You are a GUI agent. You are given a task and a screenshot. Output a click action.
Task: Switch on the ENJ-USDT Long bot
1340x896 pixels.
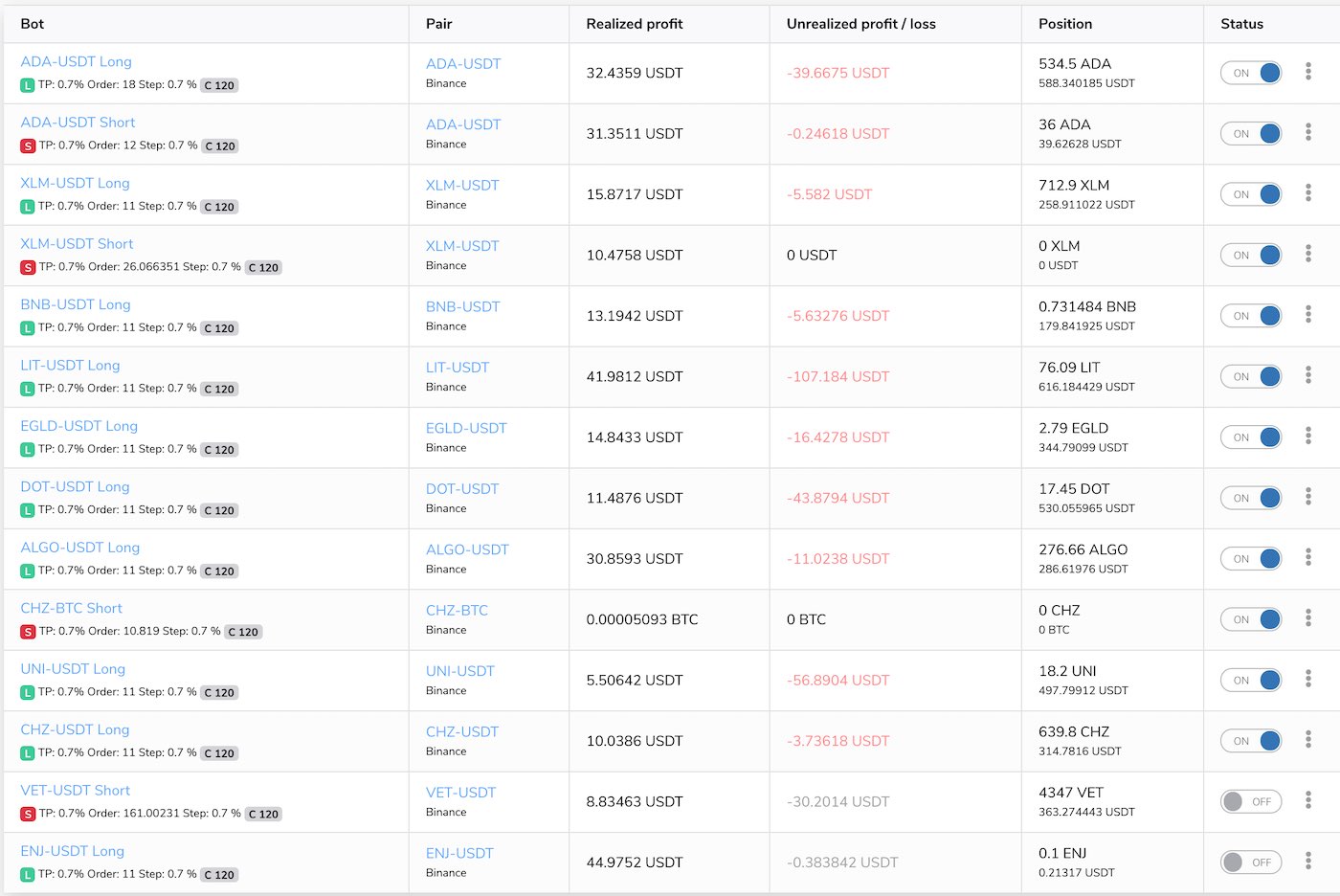(1251, 862)
